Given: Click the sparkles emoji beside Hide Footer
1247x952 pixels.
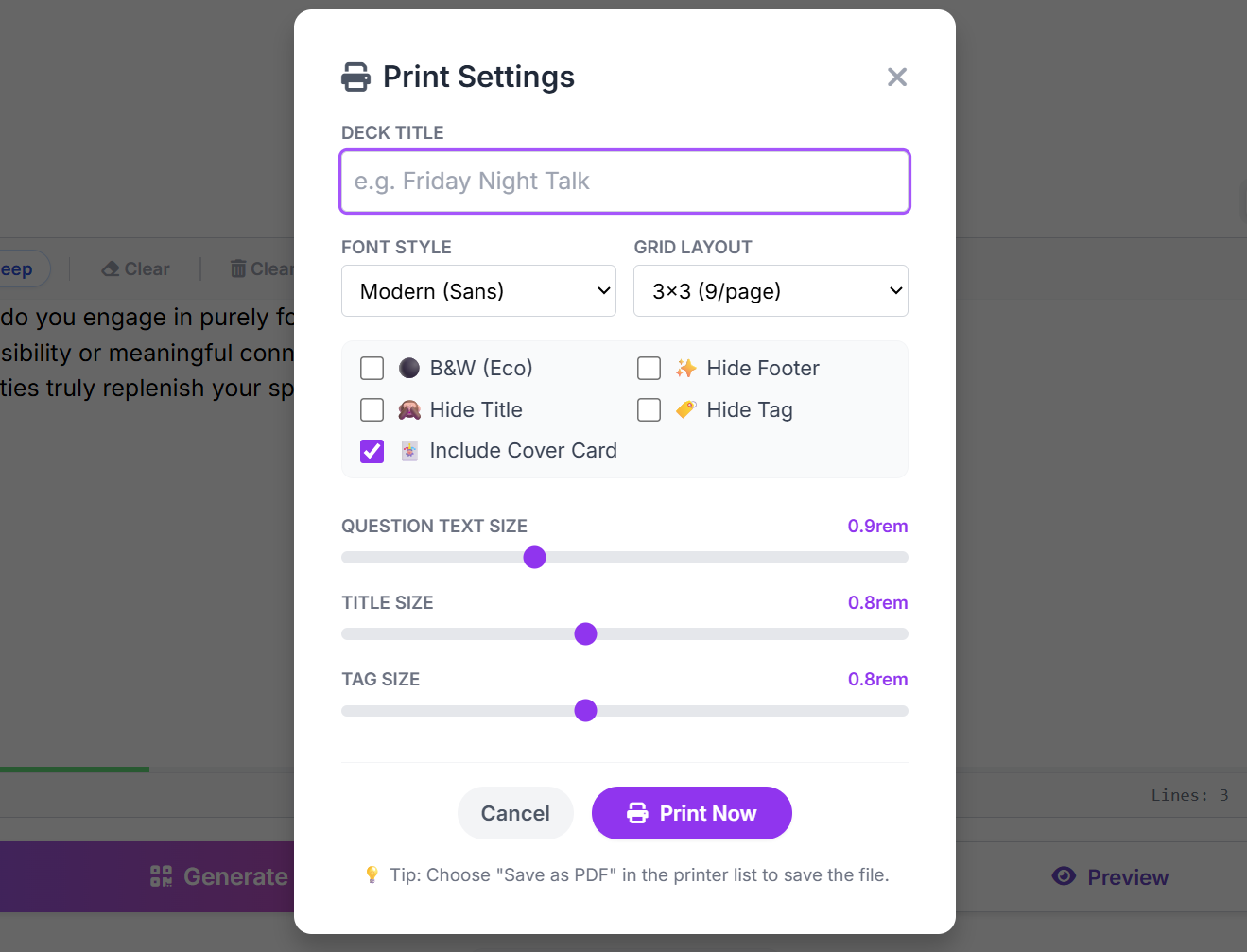Looking at the screenshot, I should [684, 368].
